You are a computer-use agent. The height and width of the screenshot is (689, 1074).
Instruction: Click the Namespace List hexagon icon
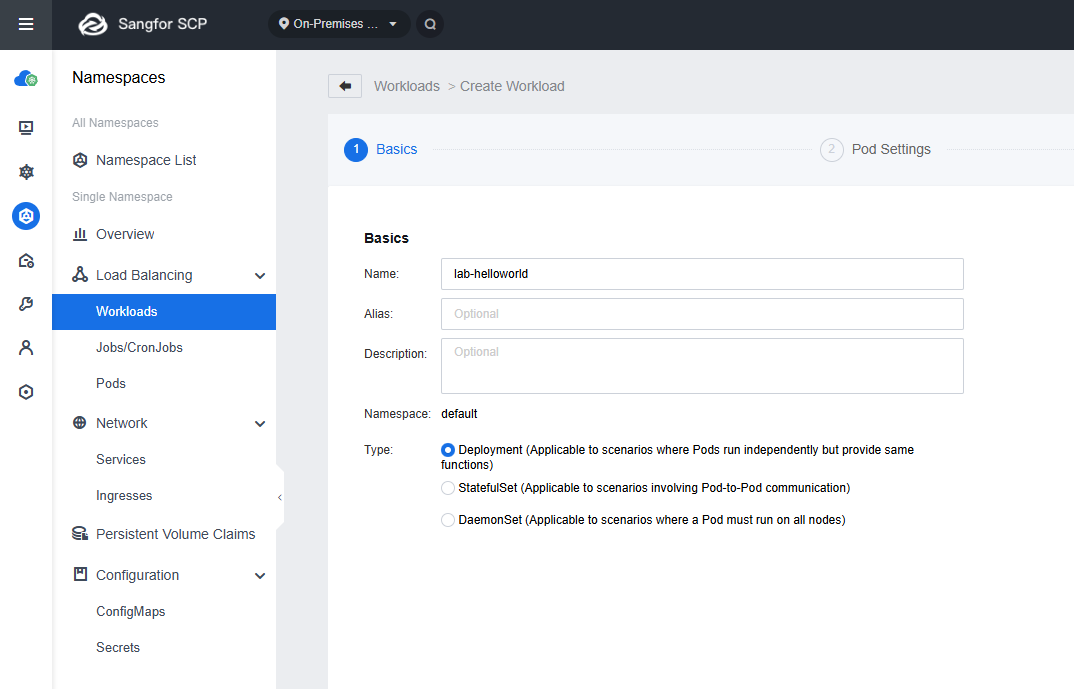80,160
